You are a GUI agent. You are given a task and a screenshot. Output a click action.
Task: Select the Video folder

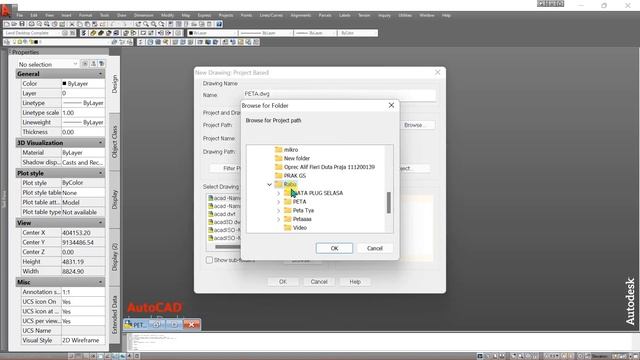pos(300,228)
